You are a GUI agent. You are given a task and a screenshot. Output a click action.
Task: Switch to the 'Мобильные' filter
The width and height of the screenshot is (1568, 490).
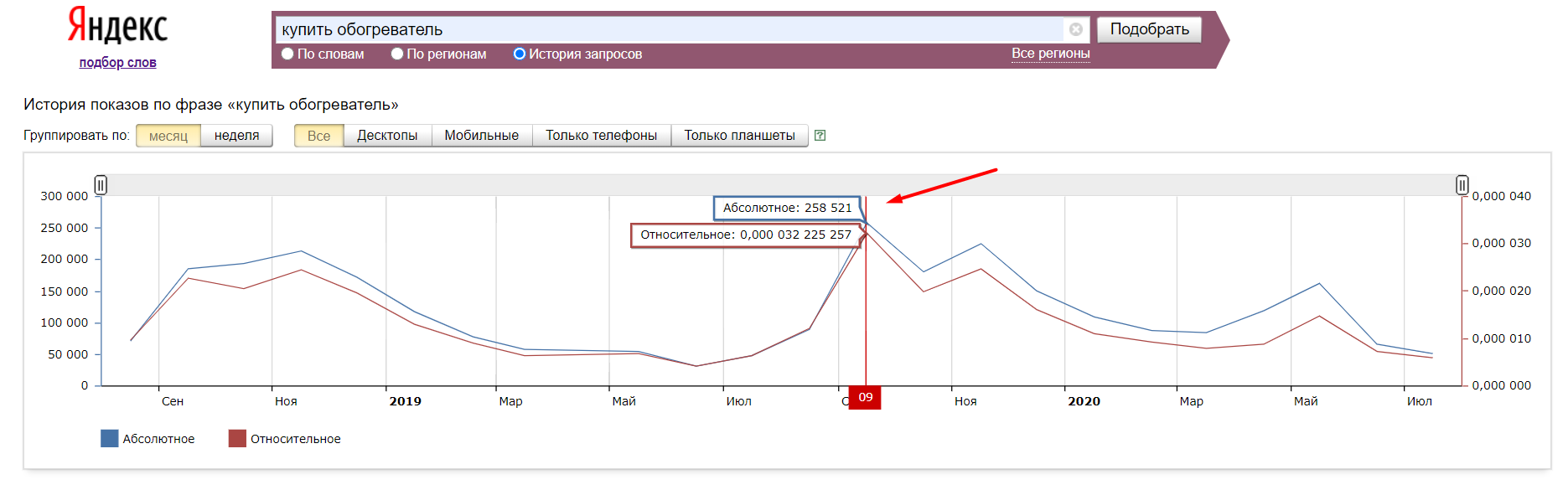tap(481, 136)
